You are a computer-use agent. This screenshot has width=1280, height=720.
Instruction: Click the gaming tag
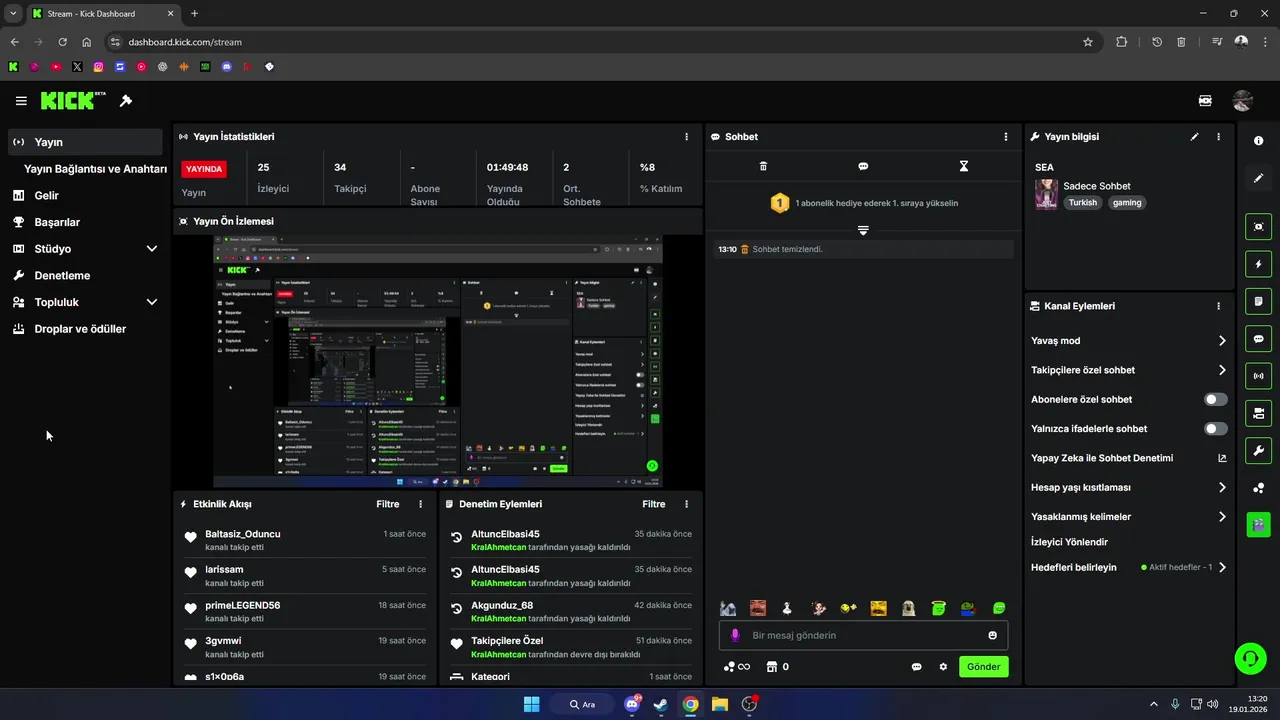pos(1127,202)
